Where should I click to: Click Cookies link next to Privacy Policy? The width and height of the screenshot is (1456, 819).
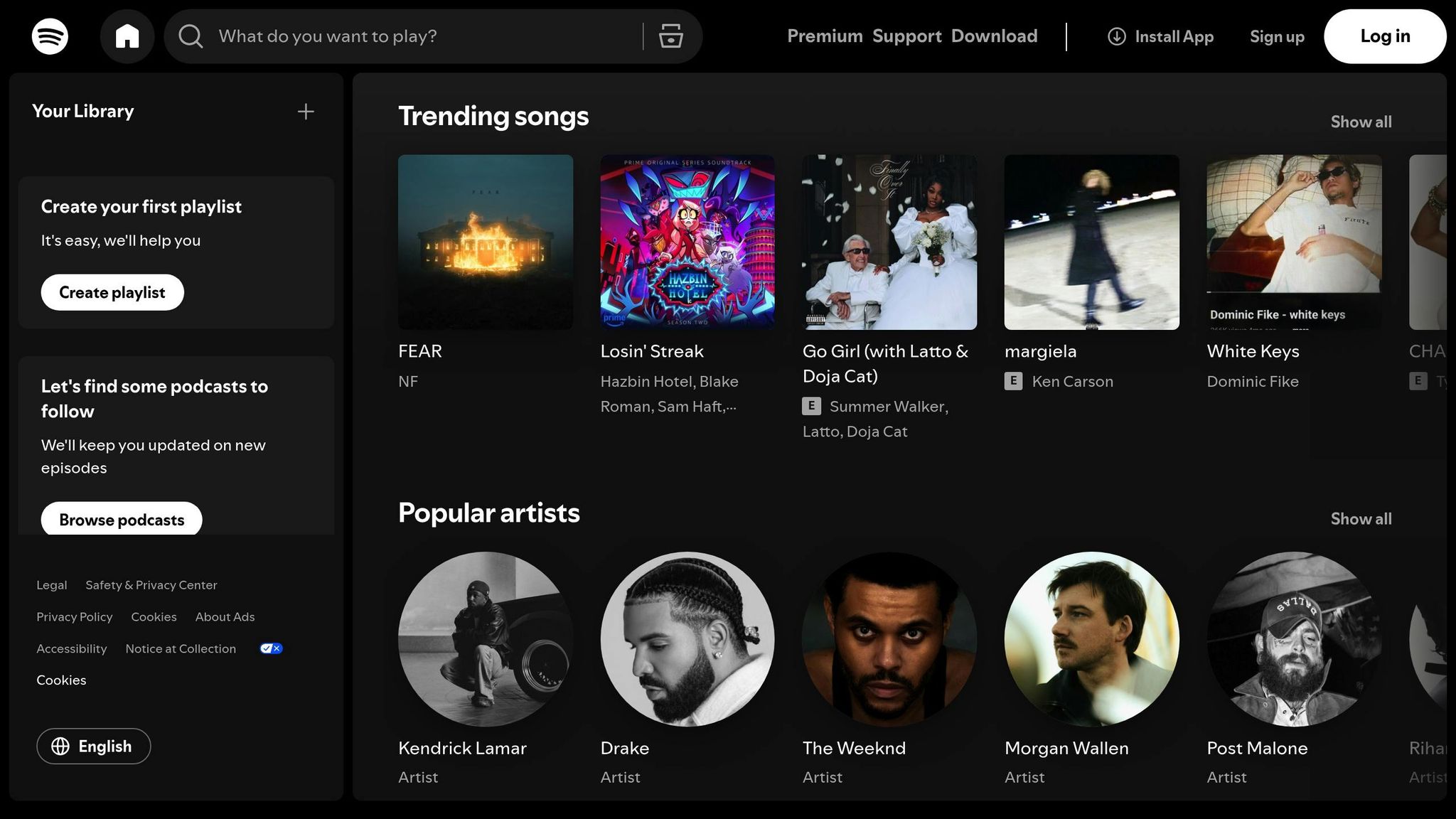point(154,617)
